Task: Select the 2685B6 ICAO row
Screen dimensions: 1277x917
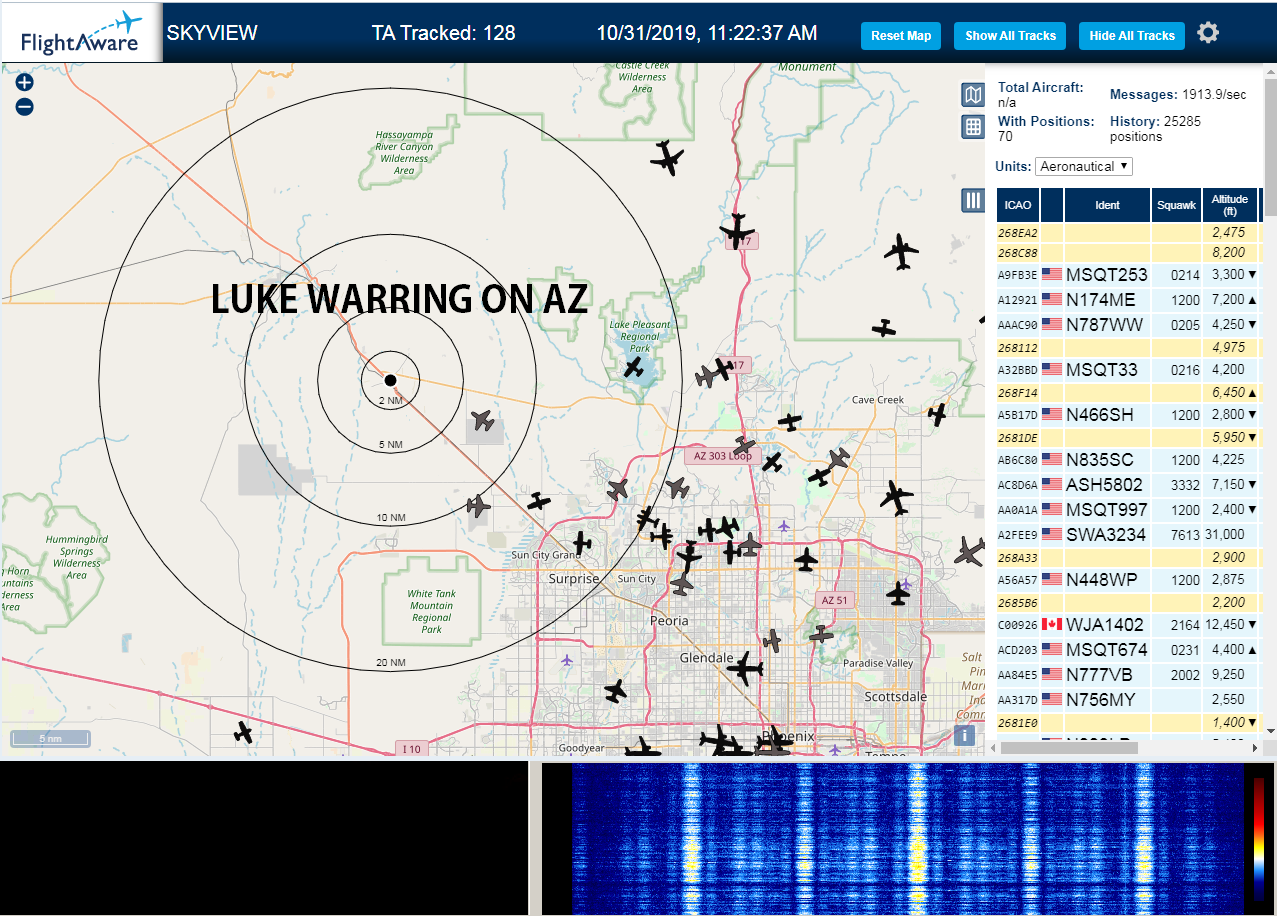Action: 1128,603
